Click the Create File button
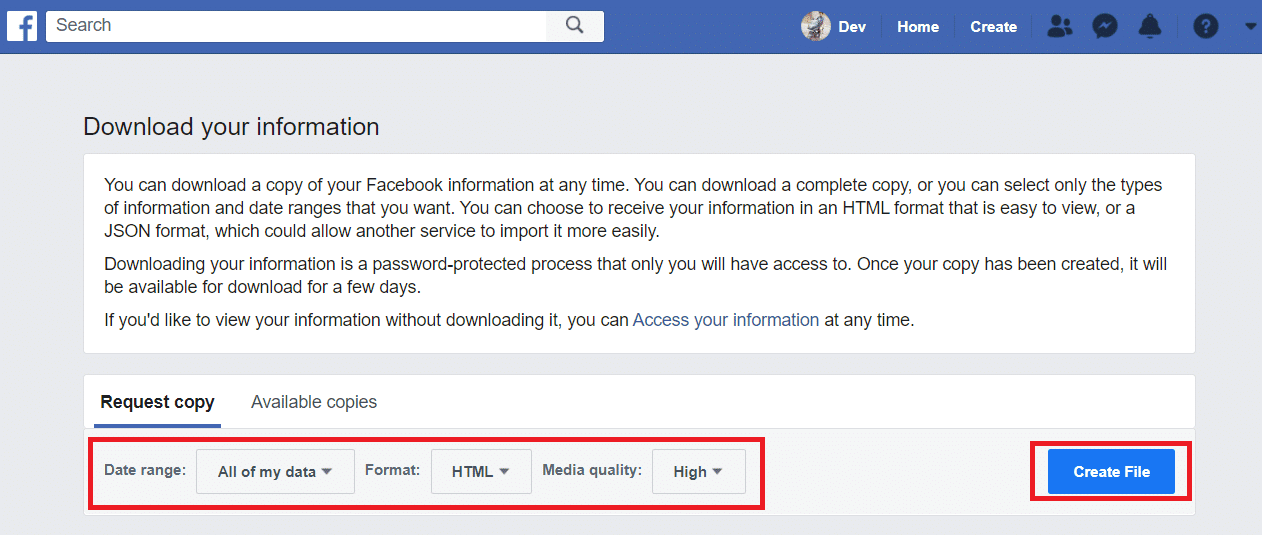Image resolution: width=1262 pixels, height=535 pixels. click(x=1111, y=471)
